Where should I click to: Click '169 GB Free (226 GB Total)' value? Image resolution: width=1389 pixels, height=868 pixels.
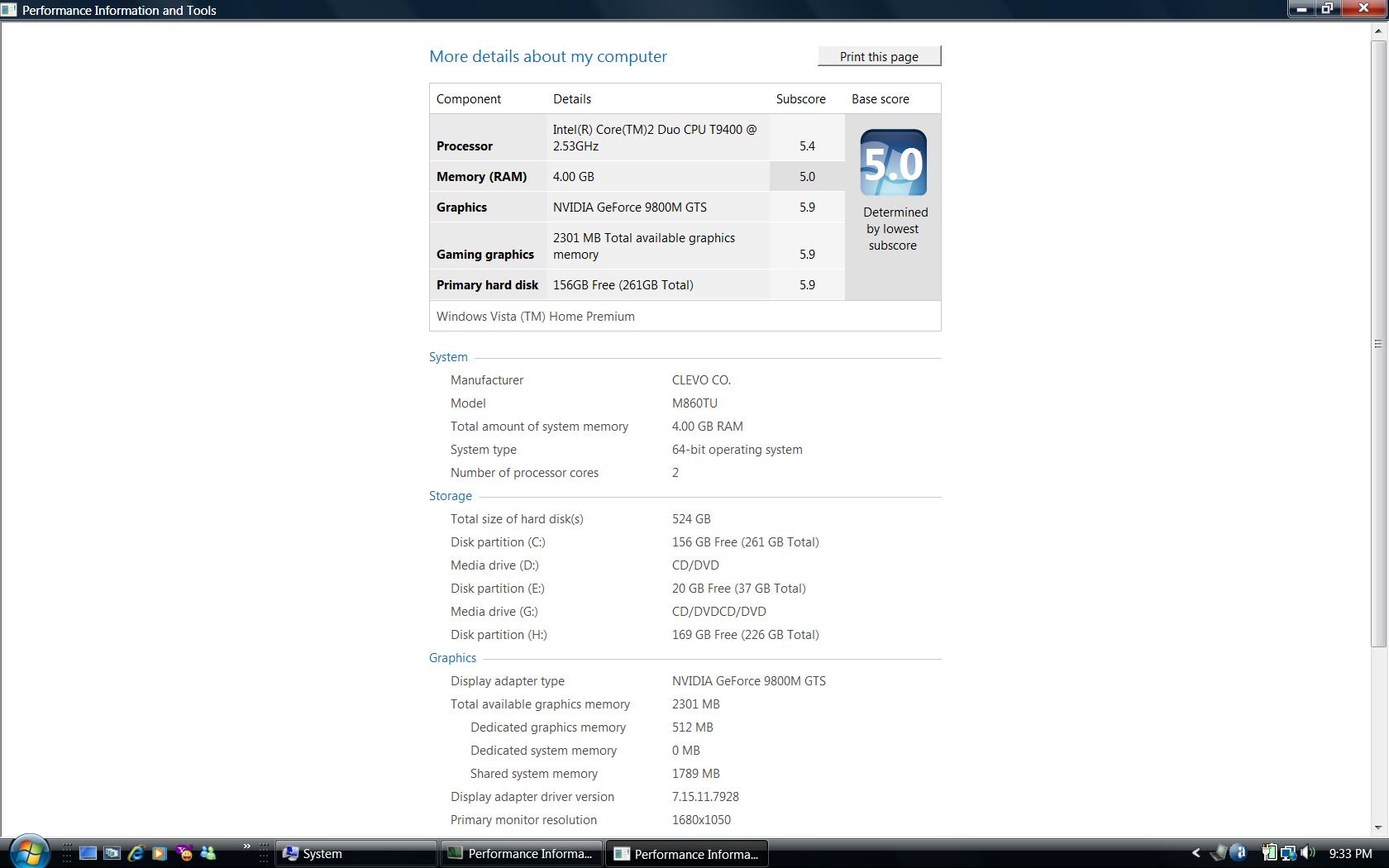[x=746, y=635]
